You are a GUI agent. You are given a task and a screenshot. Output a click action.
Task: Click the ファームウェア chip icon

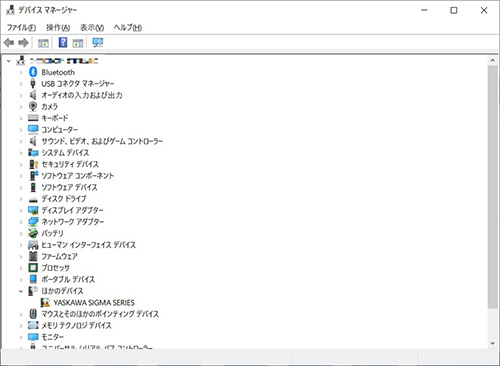33,256
